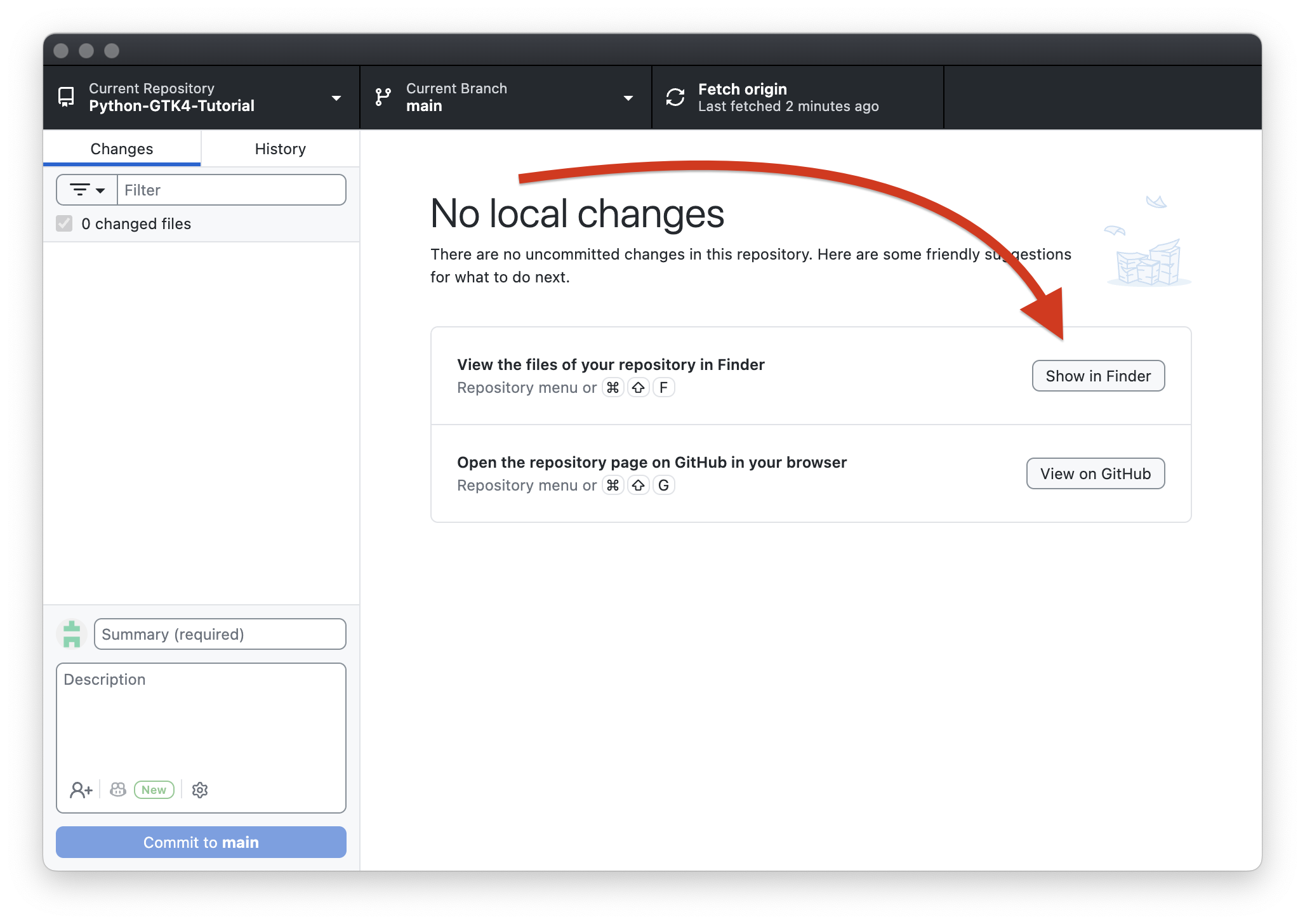Click the View on GitHub button
Screen dimensions: 1305x924
click(x=1096, y=473)
